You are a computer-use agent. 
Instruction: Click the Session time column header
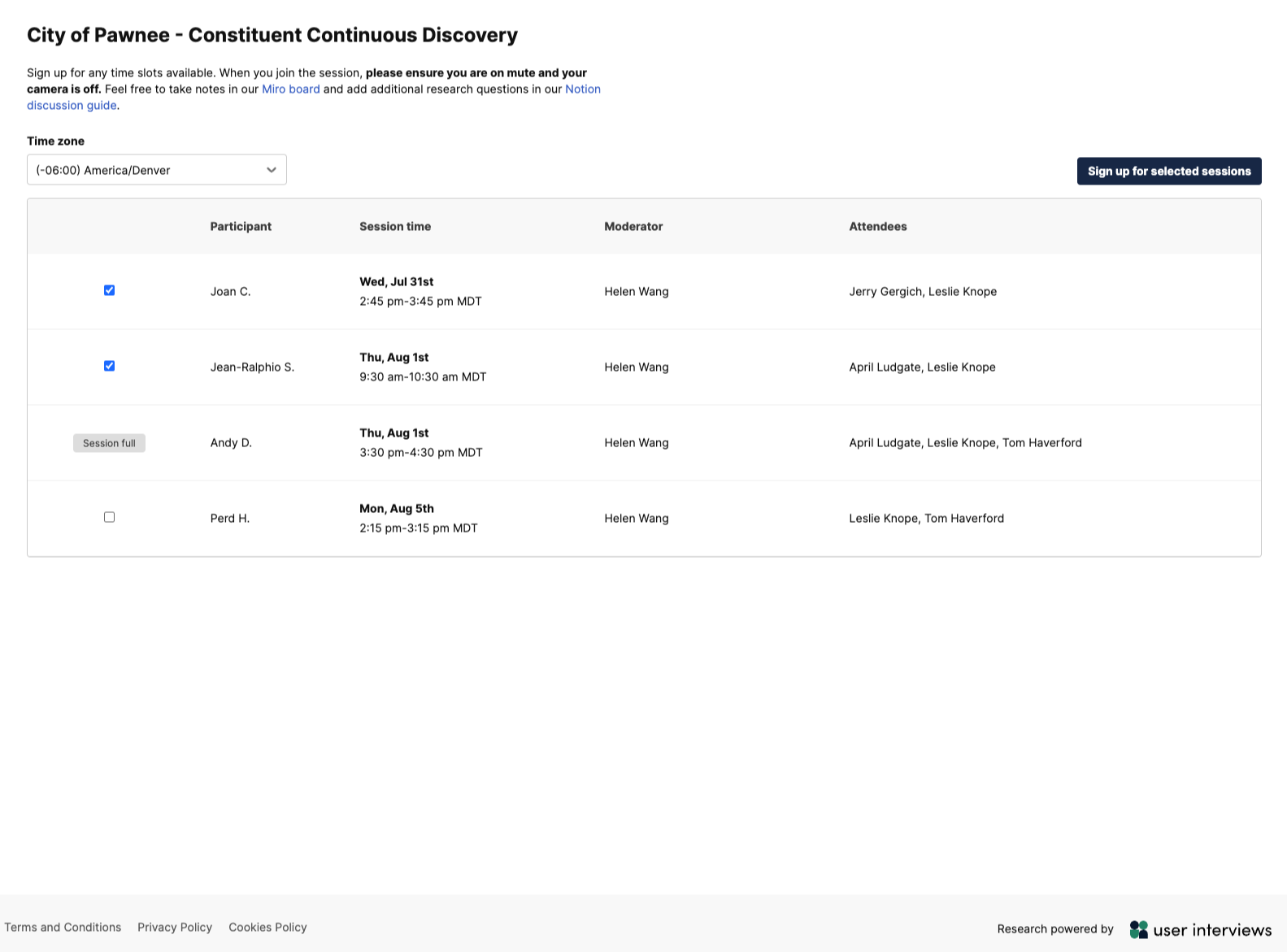(x=395, y=226)
